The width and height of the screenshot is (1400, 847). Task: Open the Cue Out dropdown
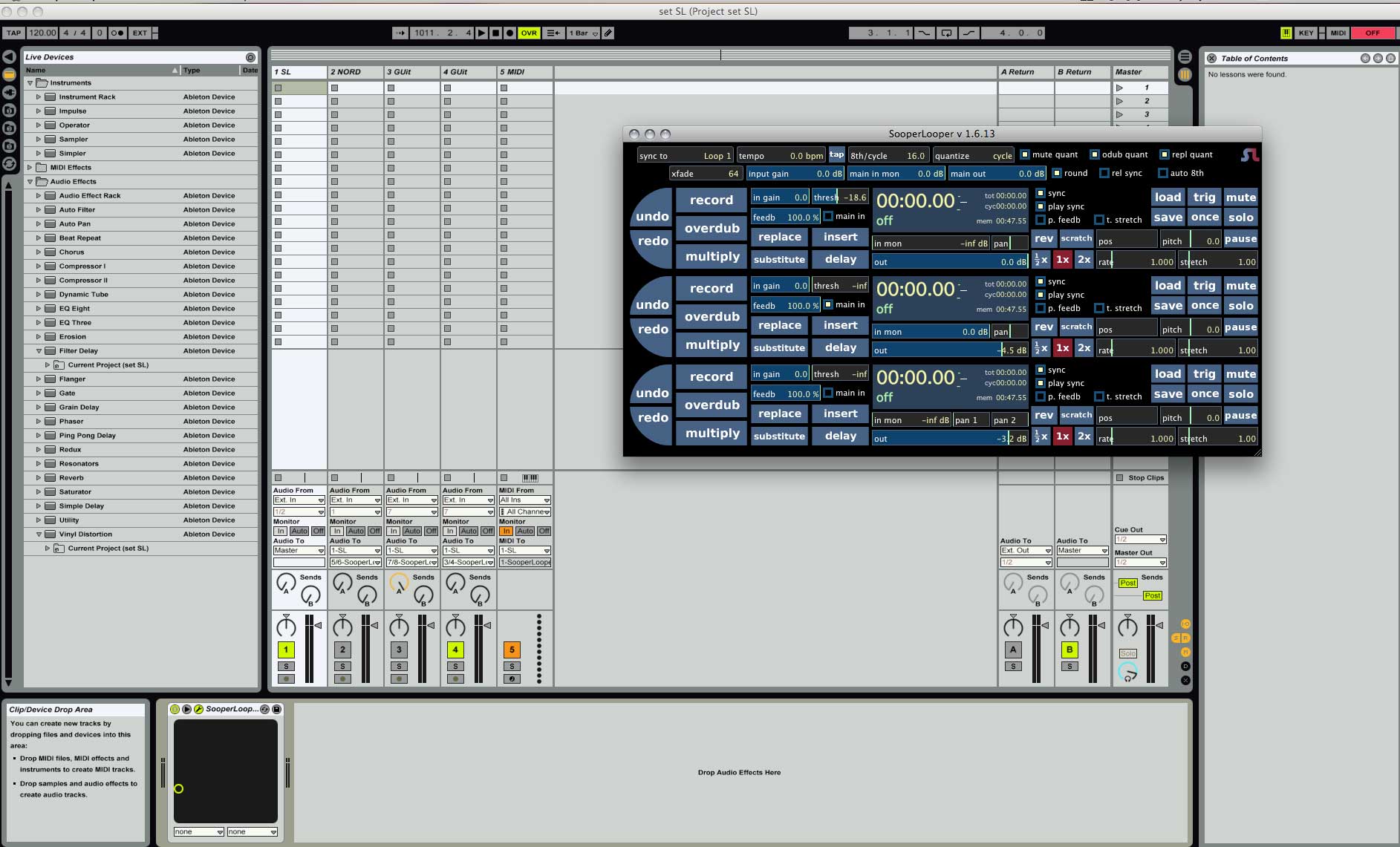tap(1140, 540)
